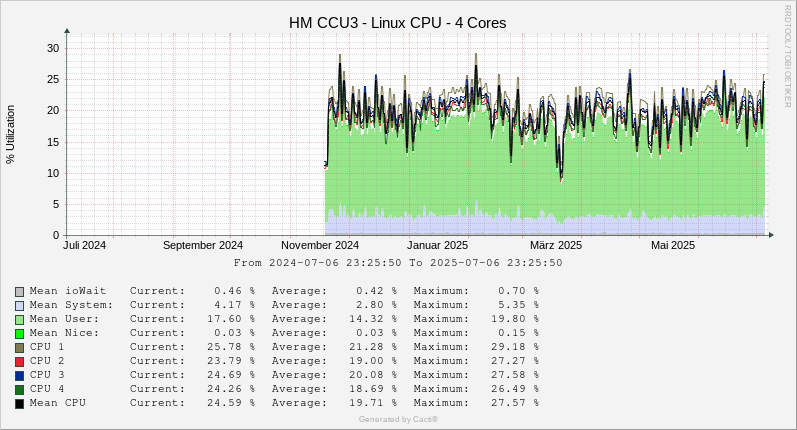The width and height of the screenshot is (797, 430).
Task: Click CPU 1 average value 21.28 %
Action: (373, 347)
